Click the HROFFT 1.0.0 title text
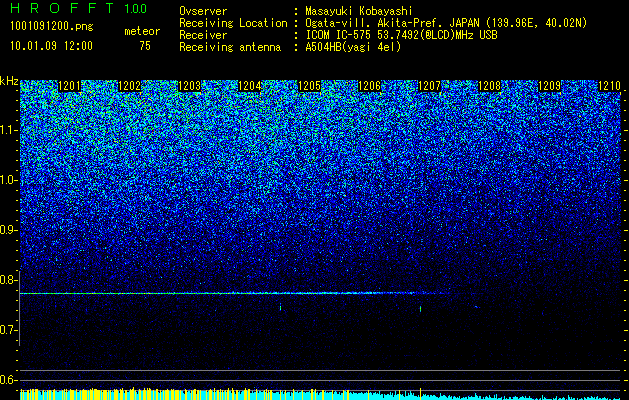Screen dimensions: 629x400 [79, 8]
